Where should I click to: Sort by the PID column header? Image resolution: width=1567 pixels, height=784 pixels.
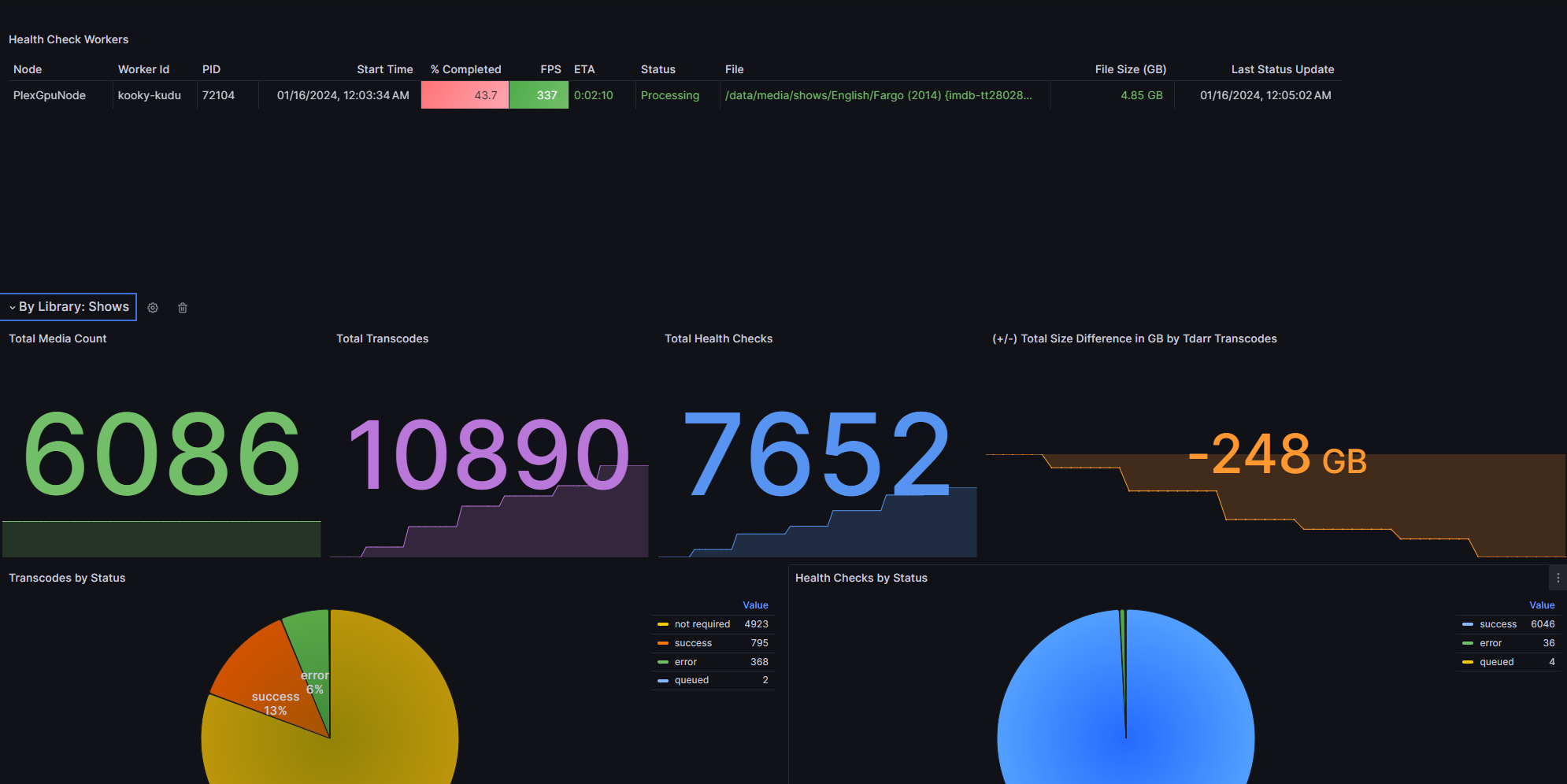click(x=211, y=69)
